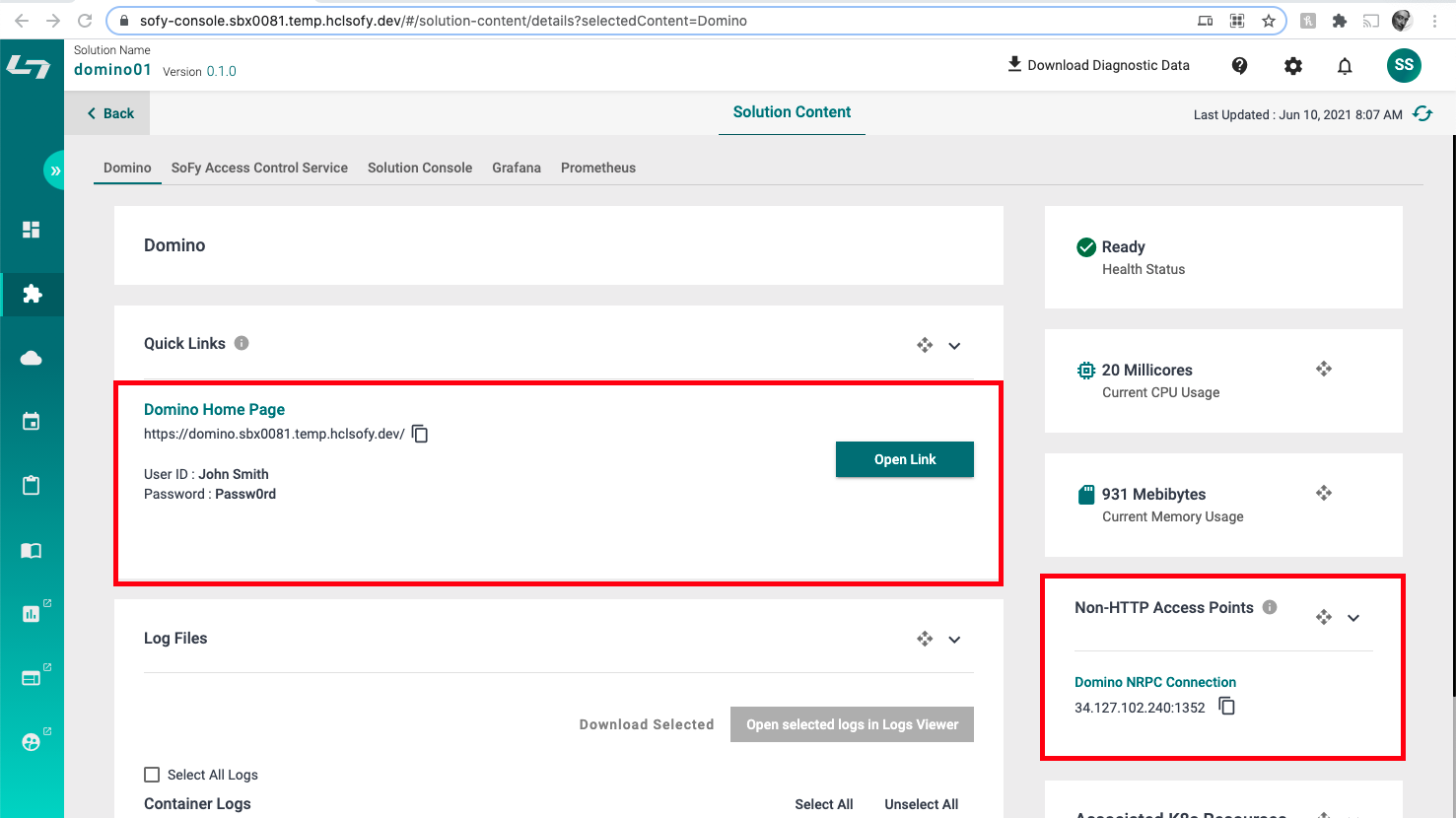This screenshot has width=1456, height=818.
Task: Click the 20 Millicores value
Action: tap(1147, 370)
